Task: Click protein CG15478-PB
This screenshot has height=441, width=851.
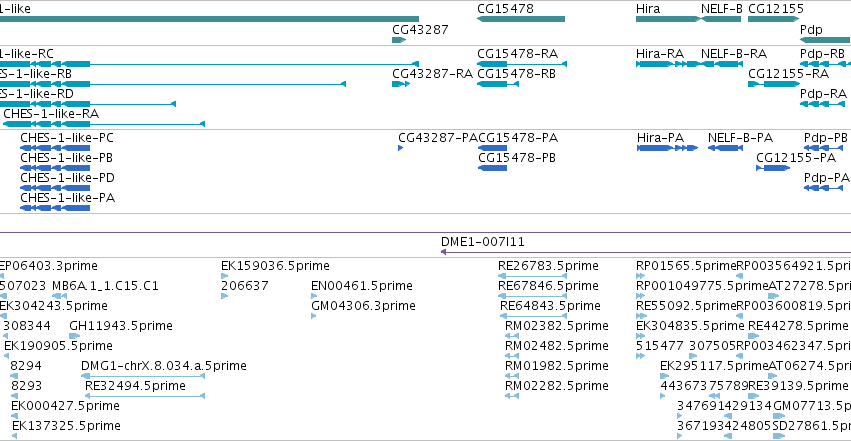Action: [x=492, y=168]
